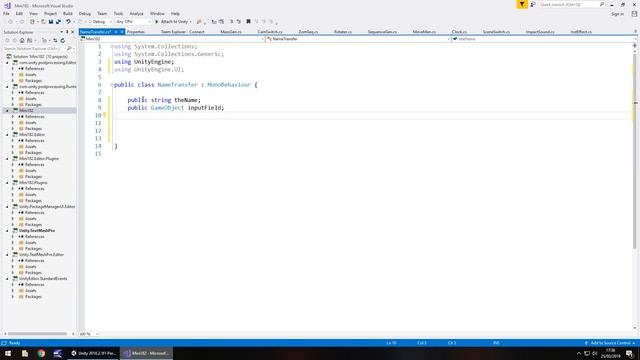
Task: Click Add to Source Control
Action: click(610, 343)
